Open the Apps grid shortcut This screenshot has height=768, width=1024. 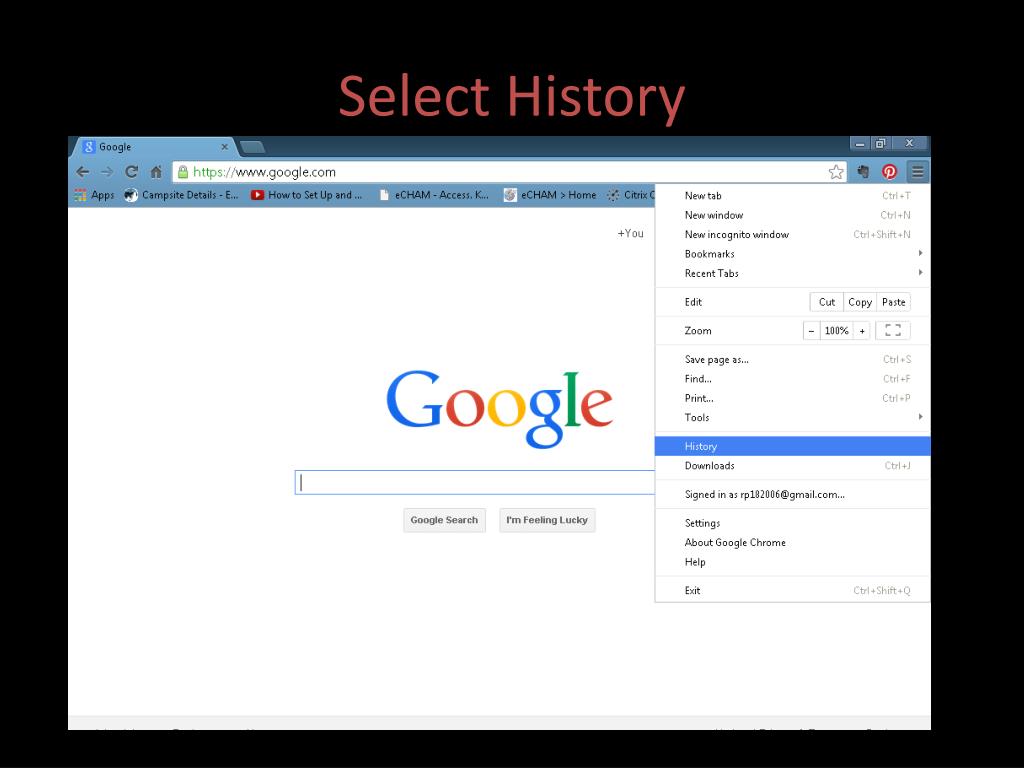tap(95, 195)
